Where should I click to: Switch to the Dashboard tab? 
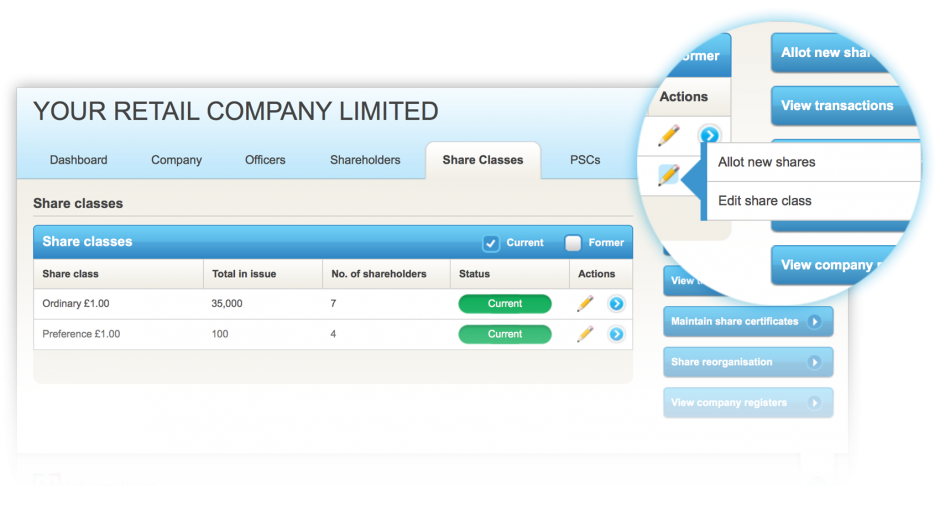(78, 160)
